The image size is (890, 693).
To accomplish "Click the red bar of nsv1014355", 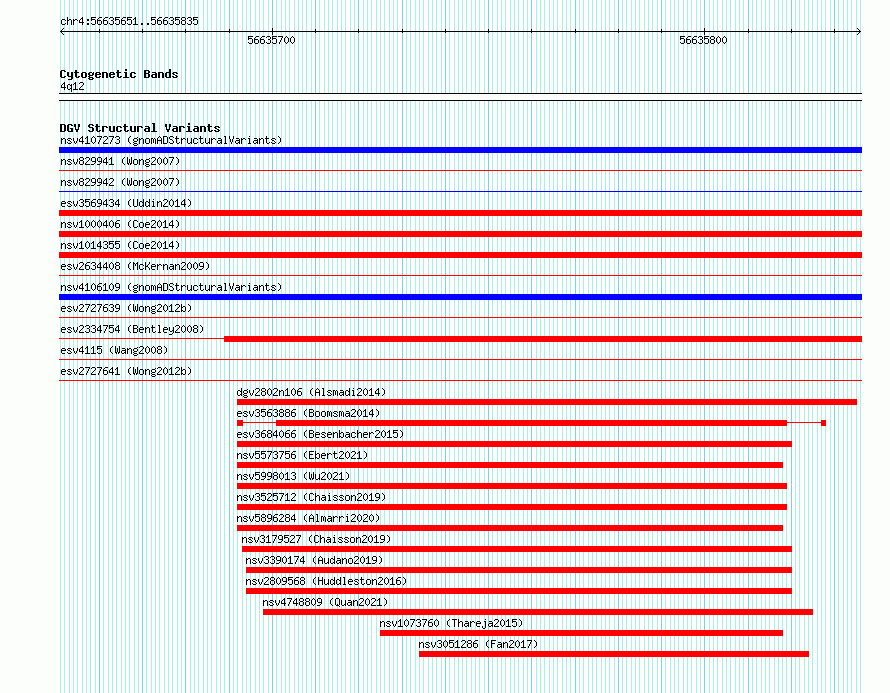I will (460, 255).
